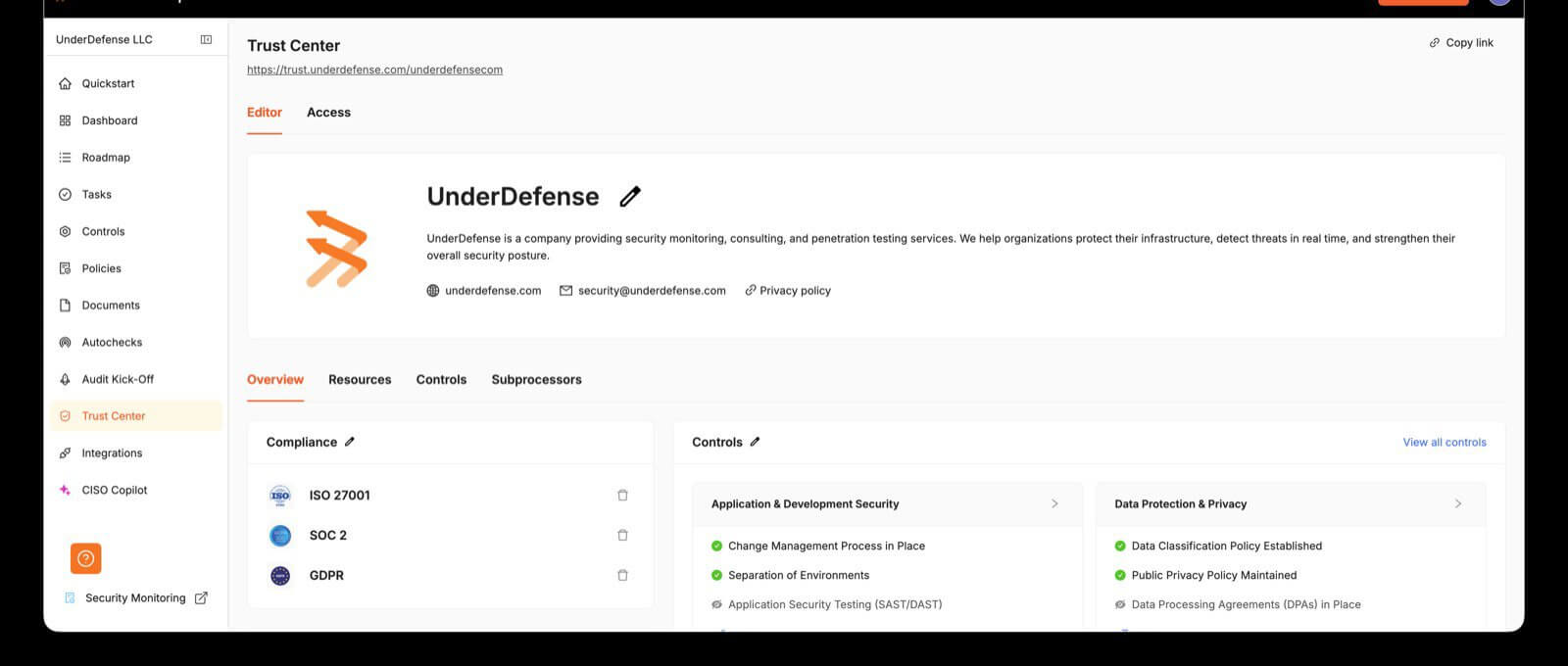Image resolution: width=1568 pixels, height=666 pixels.
Task: Edit the UnderDefense company name with pencil icon
Action: point(630,197)
